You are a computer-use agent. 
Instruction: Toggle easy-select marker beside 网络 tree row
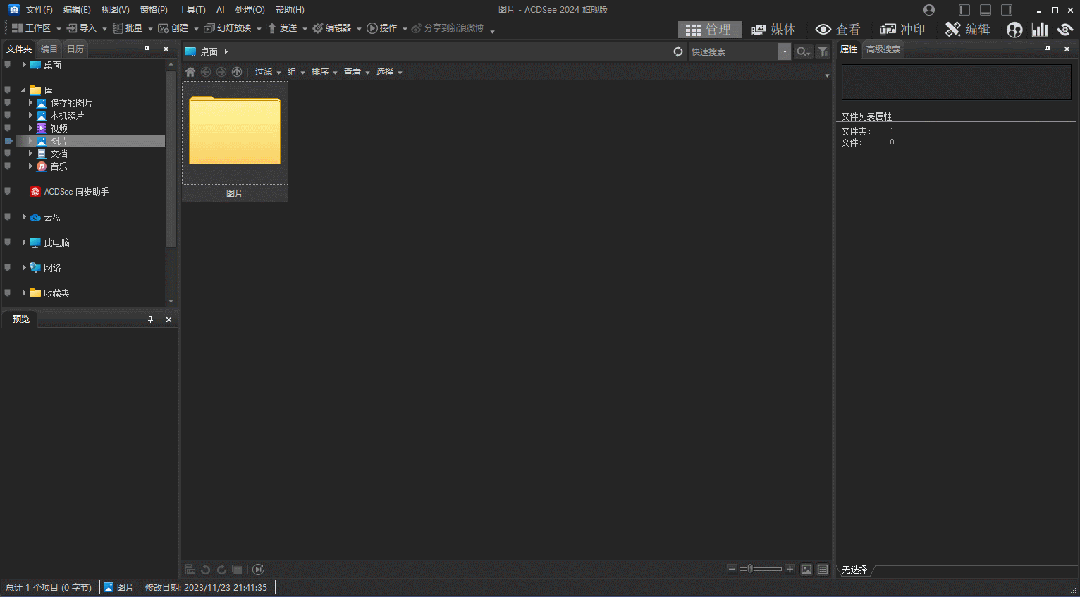click(8, 267)
